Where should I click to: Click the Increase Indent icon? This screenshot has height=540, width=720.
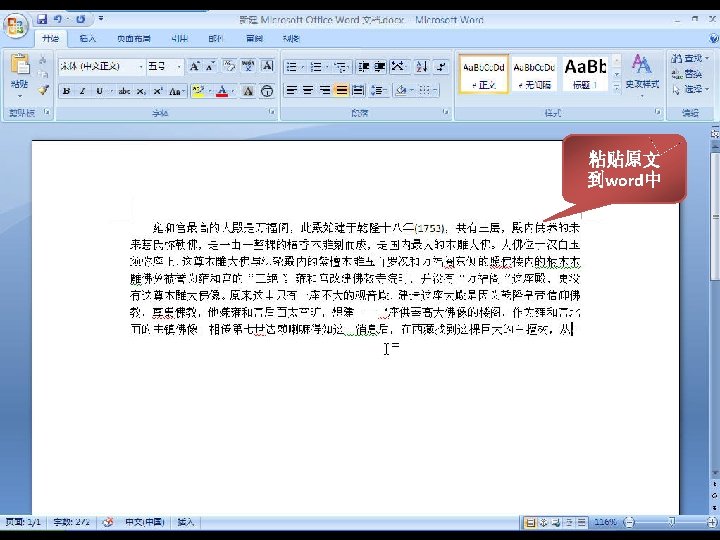380,67
